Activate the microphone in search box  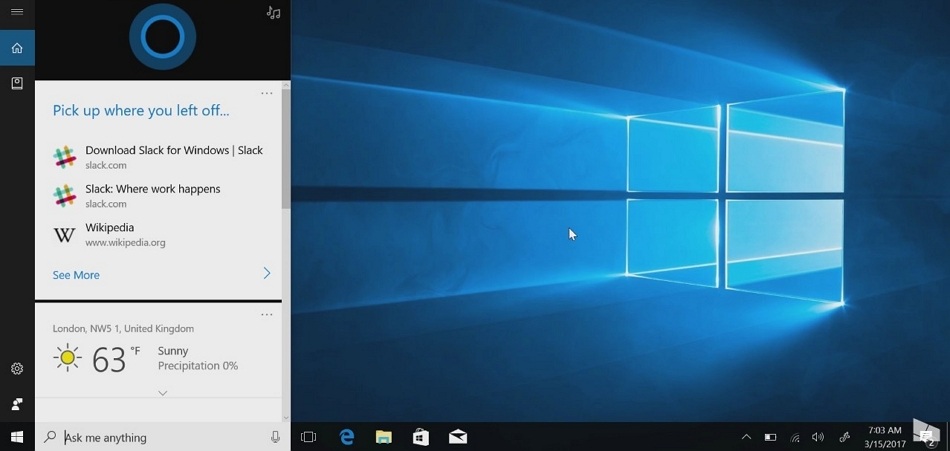[x=276, y=437]
